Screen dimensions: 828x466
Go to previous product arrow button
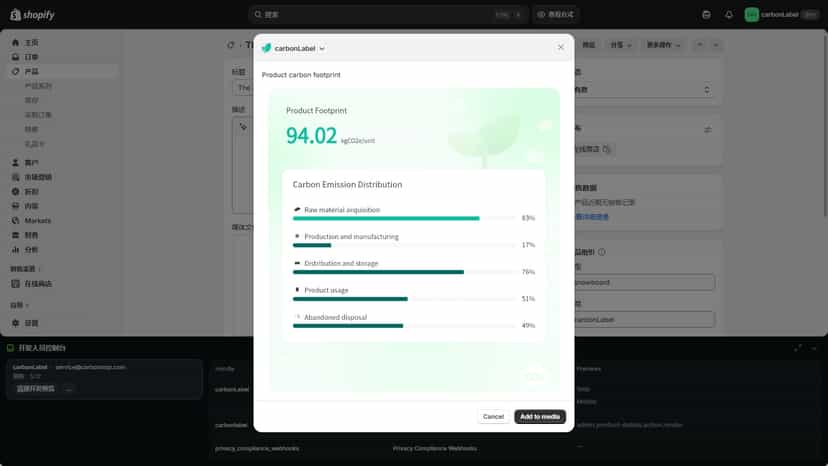click(x=700, y=45)
